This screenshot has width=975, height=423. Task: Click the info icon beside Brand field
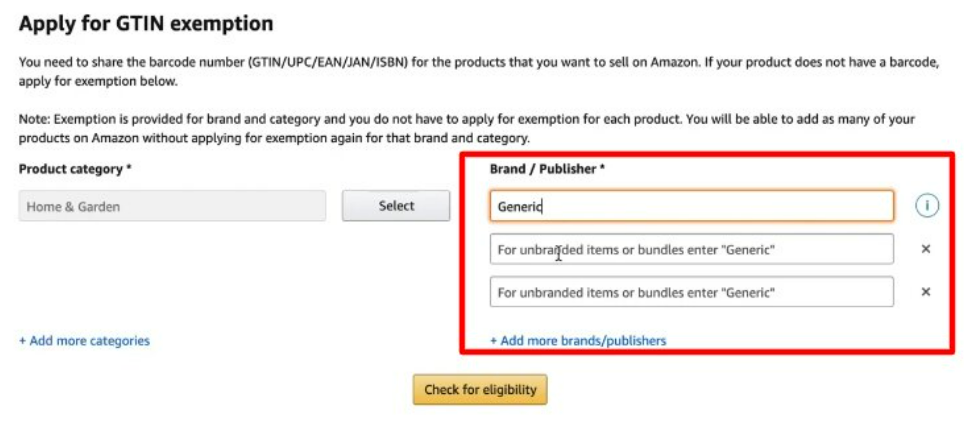tap(927, 206)
